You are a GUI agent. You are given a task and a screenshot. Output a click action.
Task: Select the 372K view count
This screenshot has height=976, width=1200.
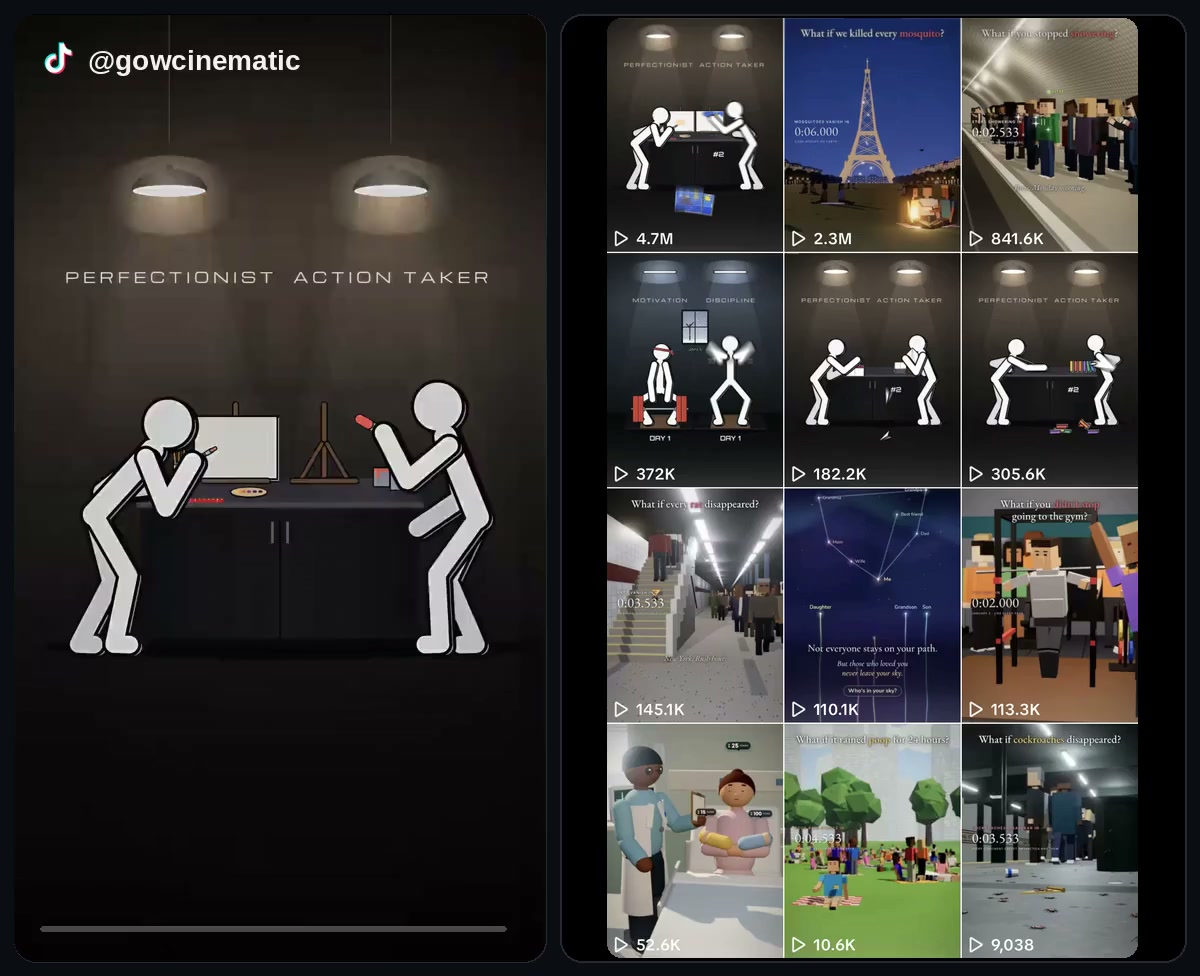[656, 474]
